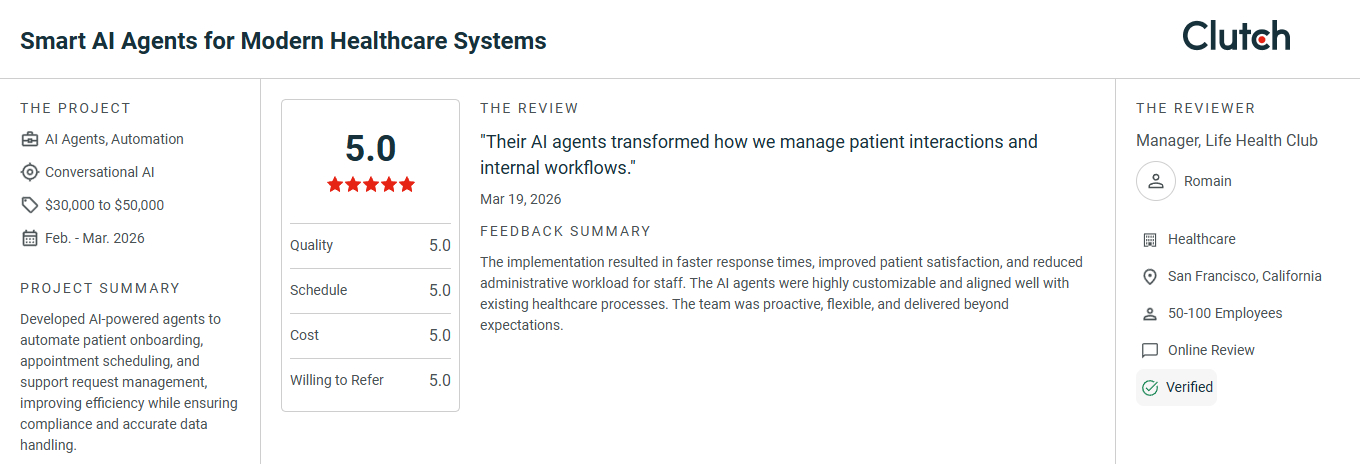This screenshot has height=470, width=1360.
Task: Click the person icon beside 50-100 Employees
Action: click(x=1149, y=313)
